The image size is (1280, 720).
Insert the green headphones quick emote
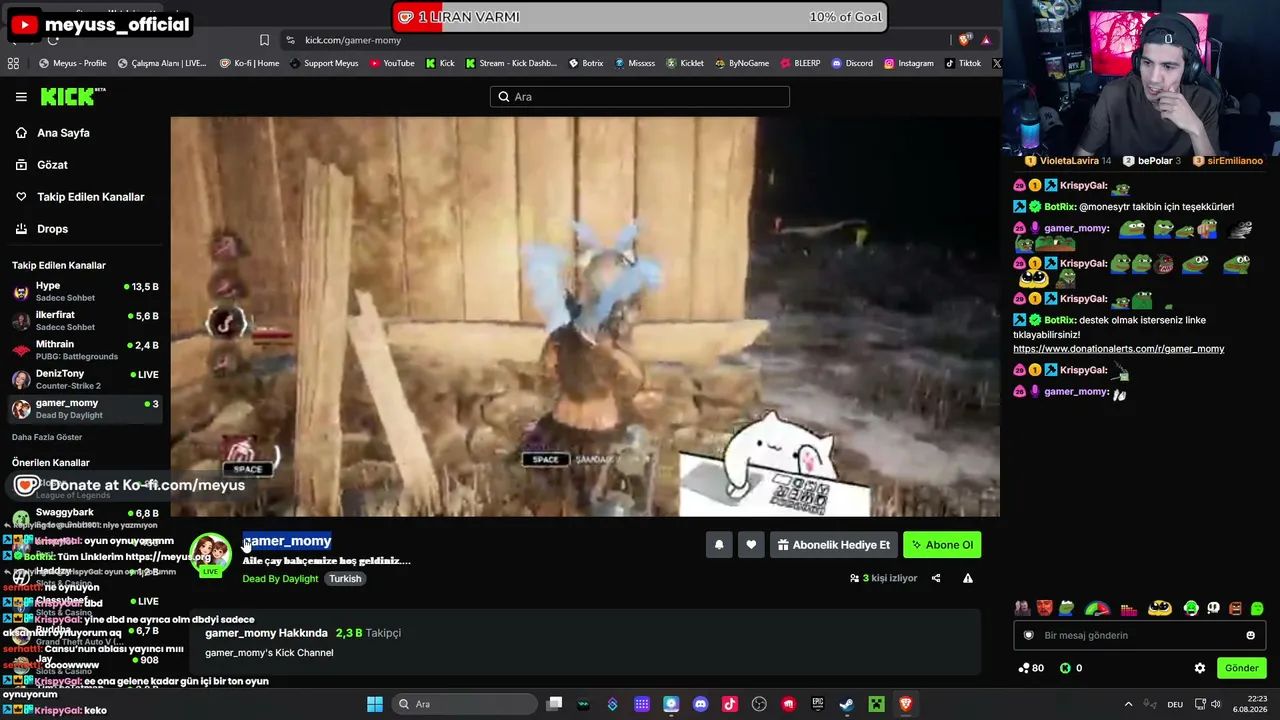(x=1190, y=608)
